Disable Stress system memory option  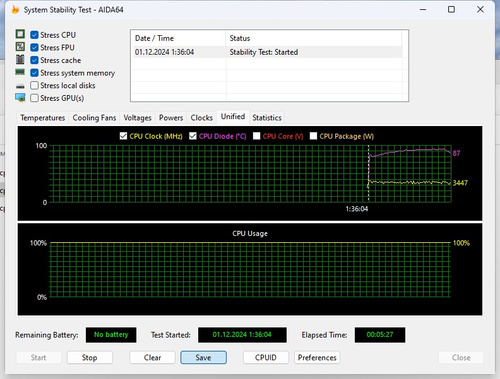coord(34,73)
